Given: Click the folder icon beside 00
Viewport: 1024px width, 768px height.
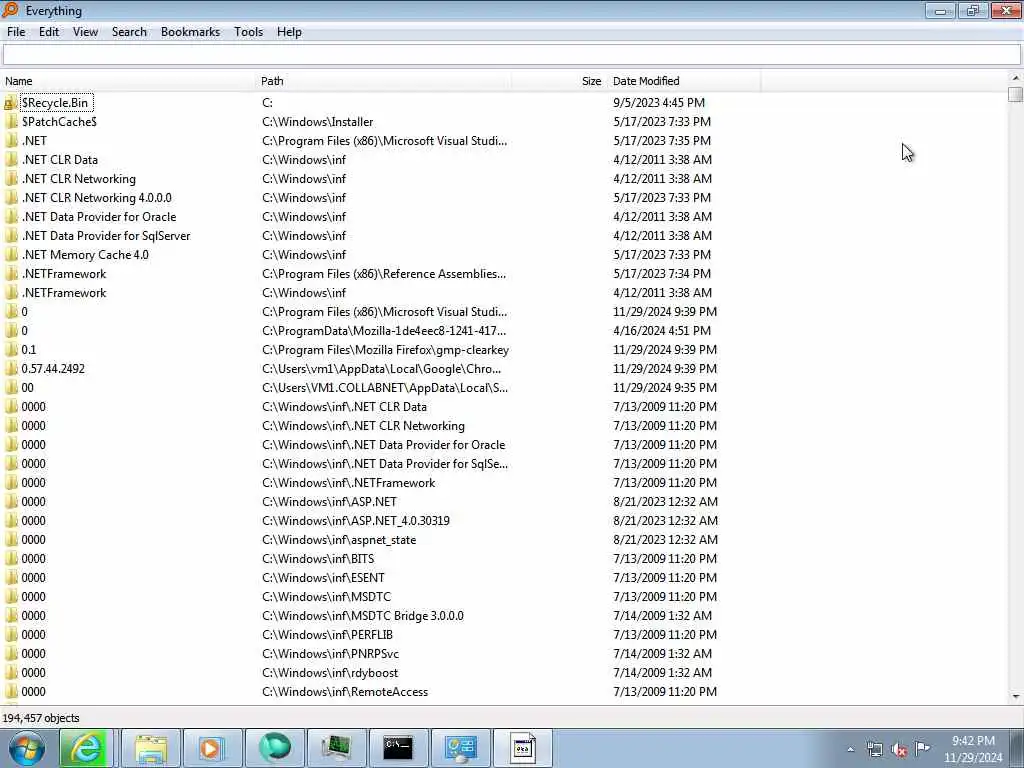Looking at the screenshot, I should click(10, 388).
